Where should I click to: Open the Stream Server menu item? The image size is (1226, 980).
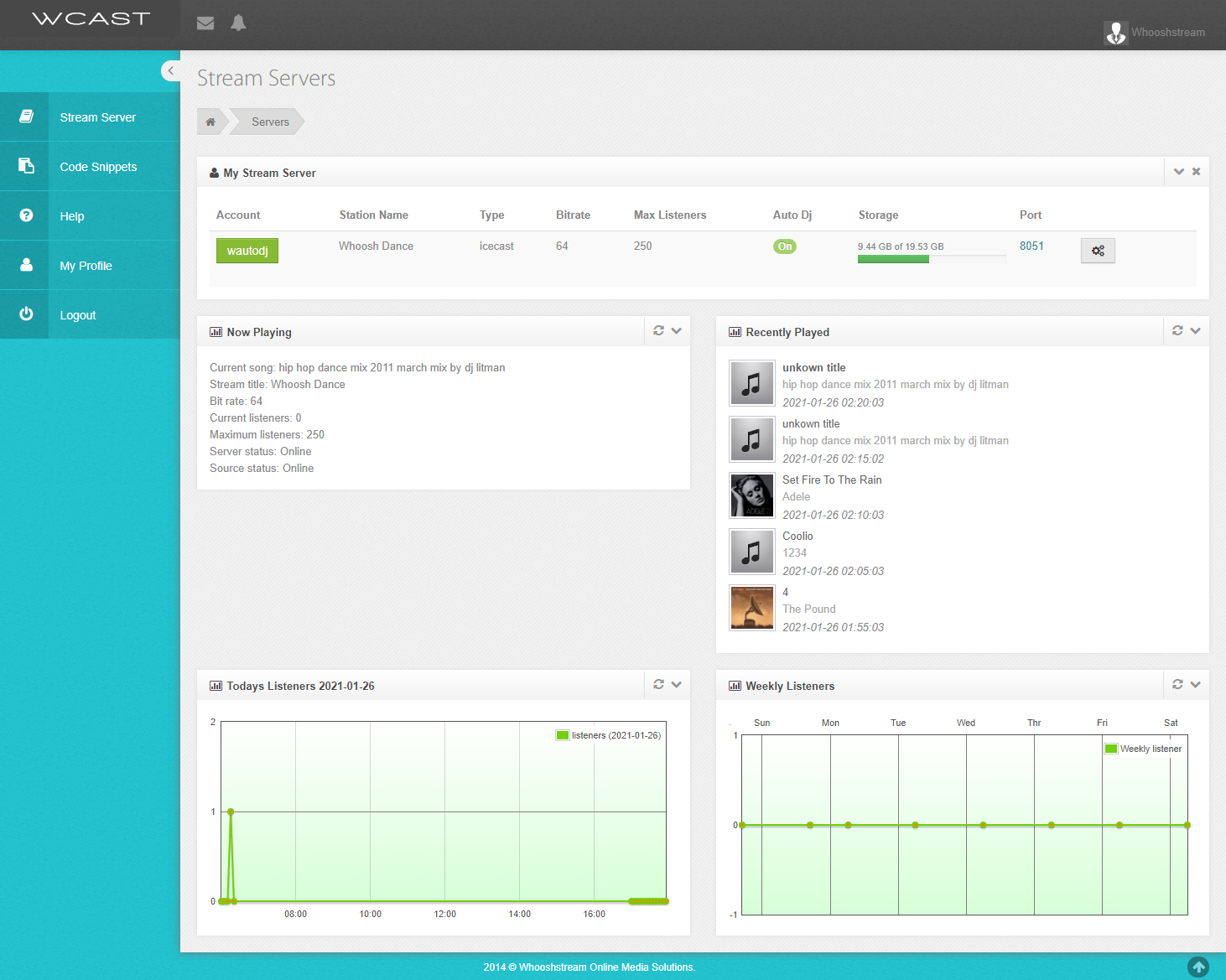click(x=91, y=117)
